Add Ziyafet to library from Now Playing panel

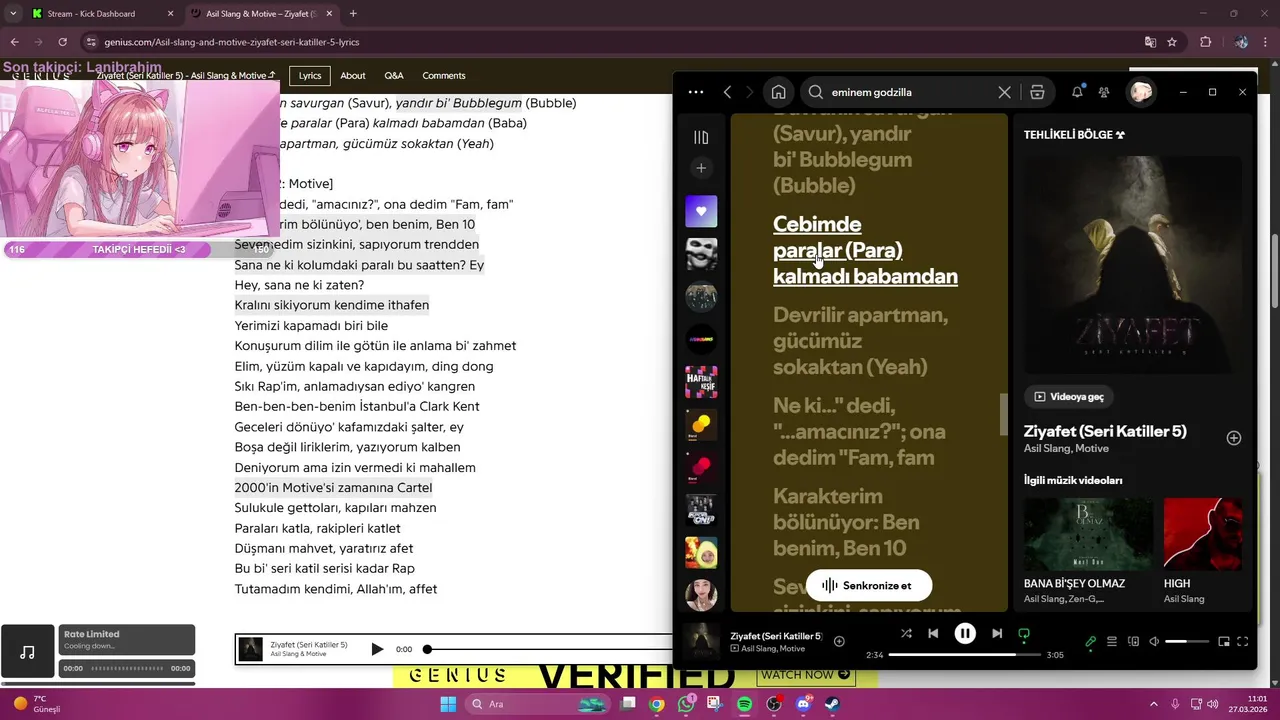[x=1234, y=438]
